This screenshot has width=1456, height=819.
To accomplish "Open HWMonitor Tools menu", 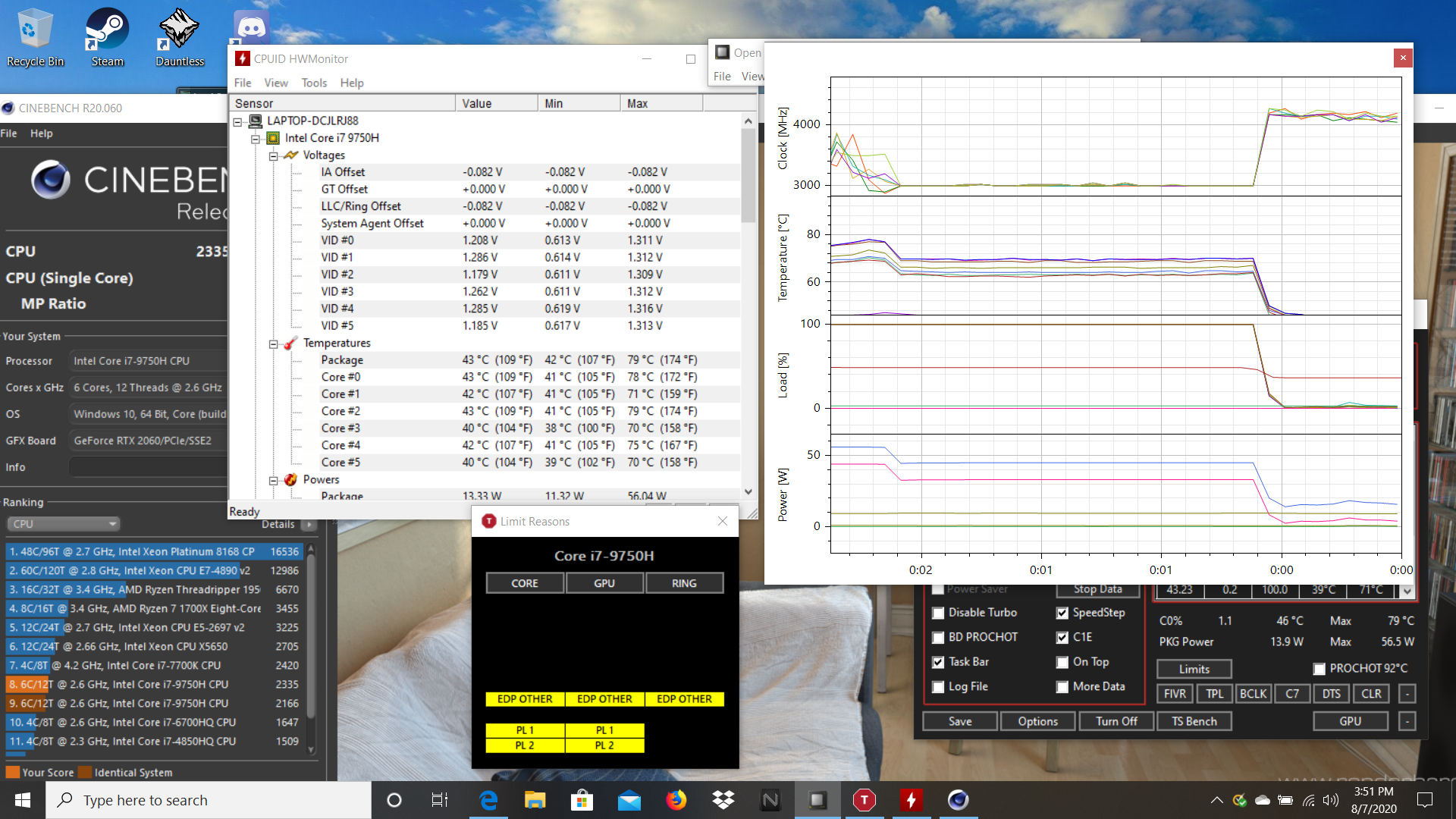I will 314,83.
